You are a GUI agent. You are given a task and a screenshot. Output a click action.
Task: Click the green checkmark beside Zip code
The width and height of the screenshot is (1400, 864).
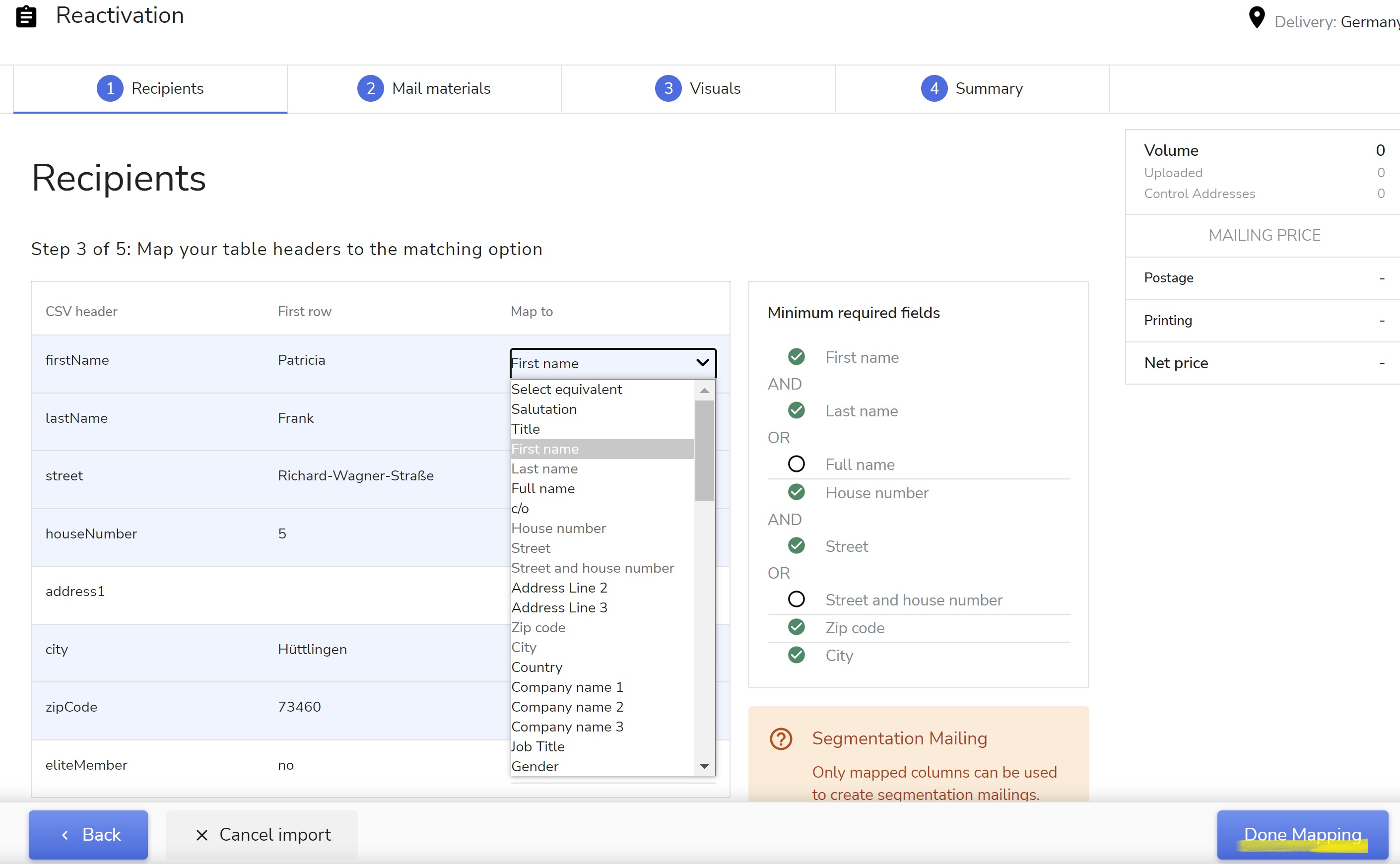796,627
